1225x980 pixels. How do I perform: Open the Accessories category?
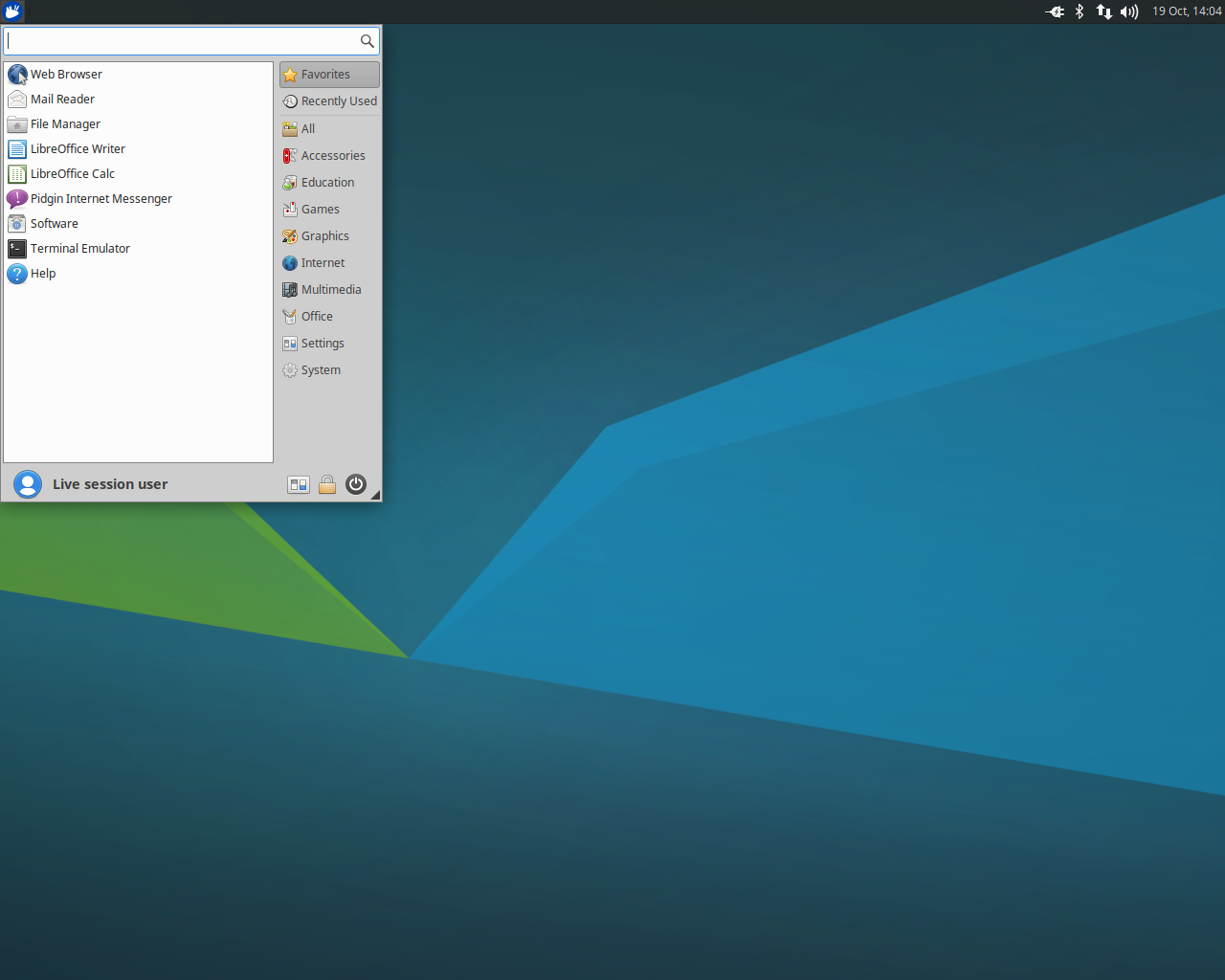tap(329, 156)
